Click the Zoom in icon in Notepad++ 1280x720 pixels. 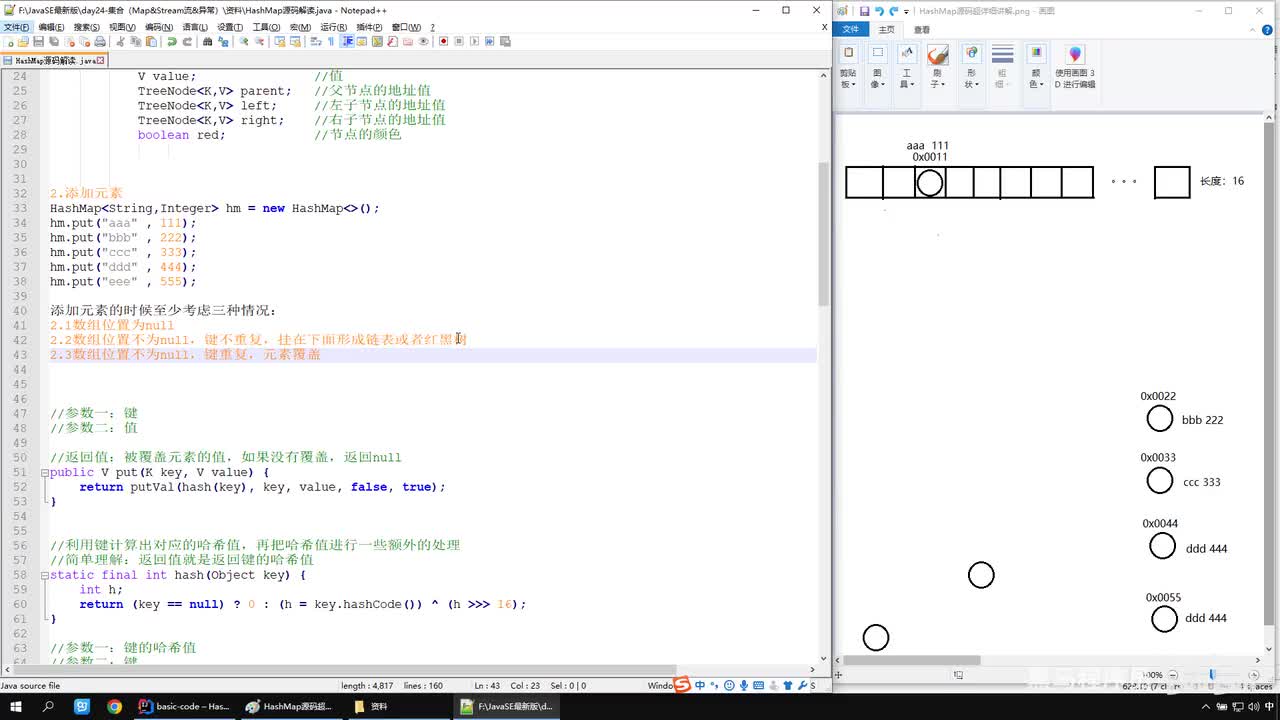[x=243, y=42]
